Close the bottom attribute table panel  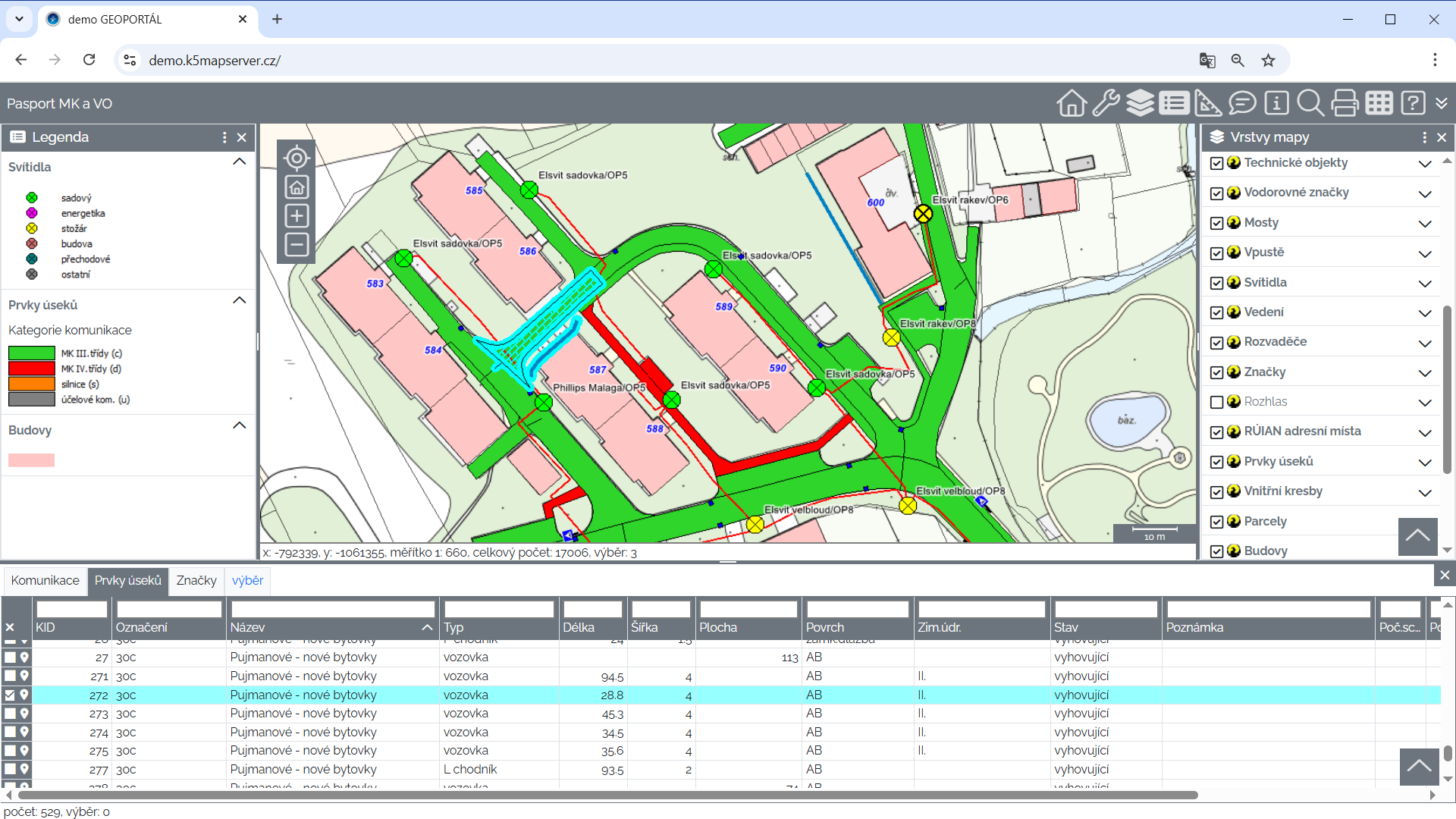click(x=1445, y=576)
